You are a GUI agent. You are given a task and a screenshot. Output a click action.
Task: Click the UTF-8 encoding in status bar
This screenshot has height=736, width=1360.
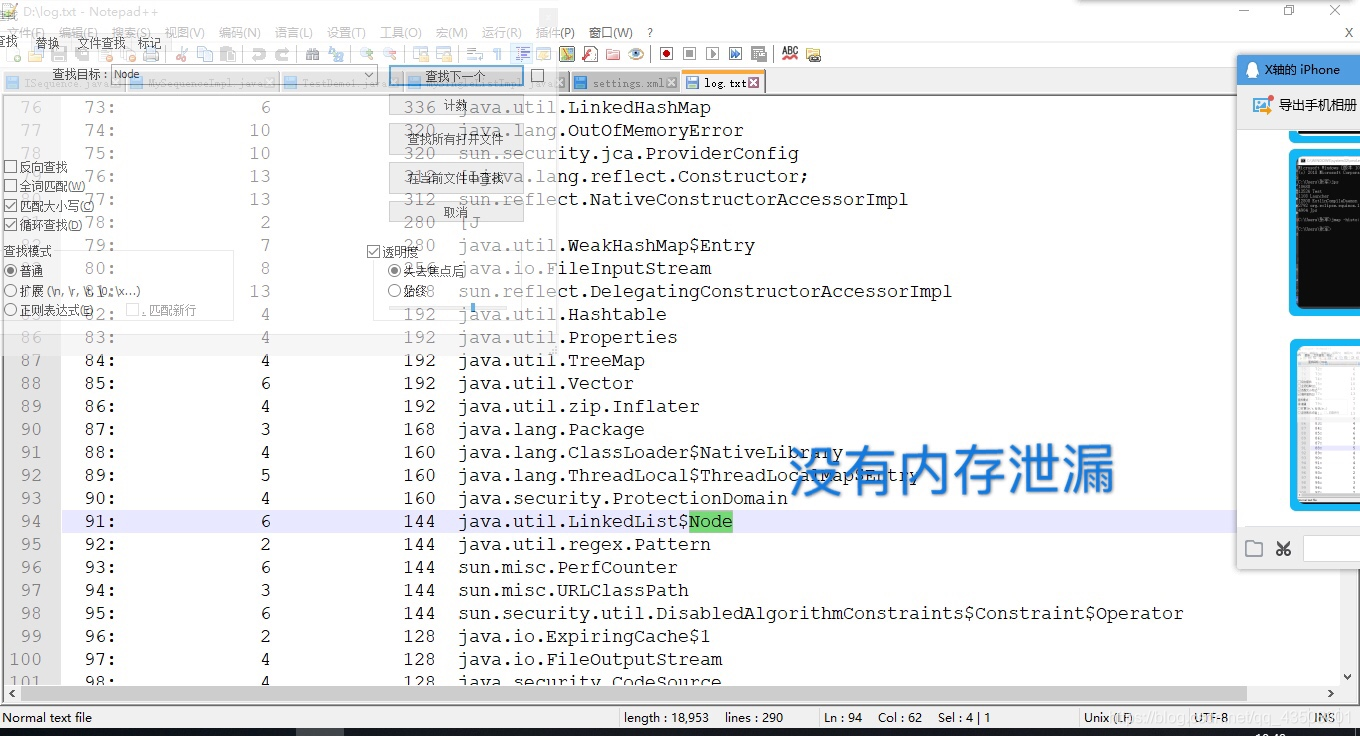[1210, 718]
